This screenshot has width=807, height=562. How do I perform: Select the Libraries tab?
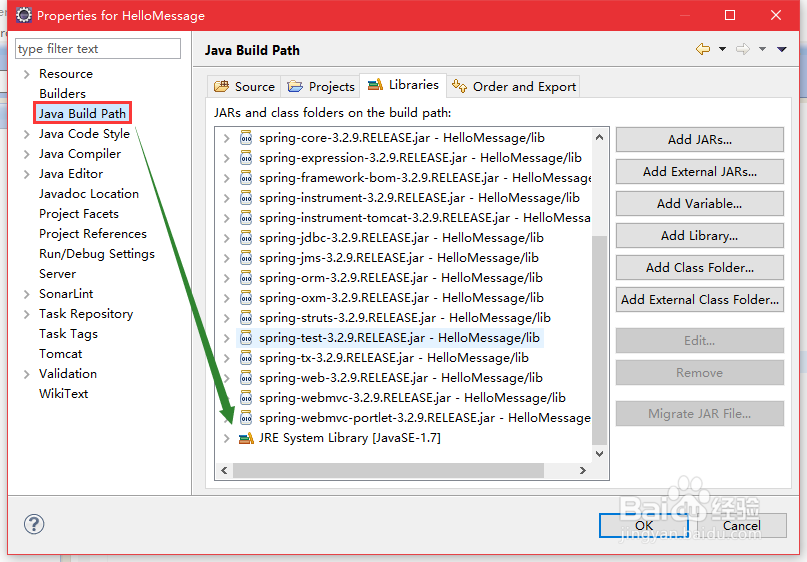point(403,85)
